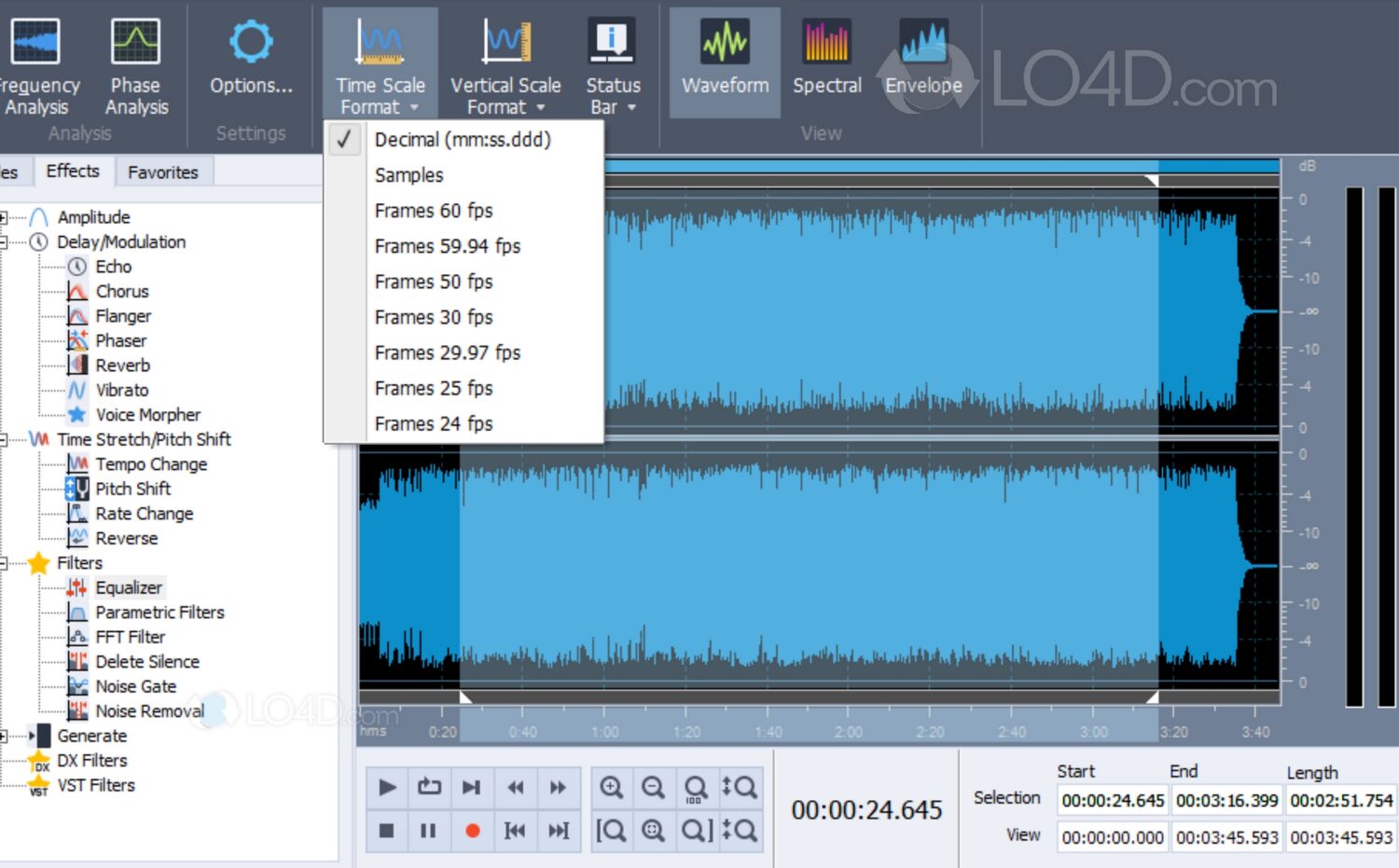Open the Equalizer effect
The image size is (1399, 868).
tap(129, 587)
